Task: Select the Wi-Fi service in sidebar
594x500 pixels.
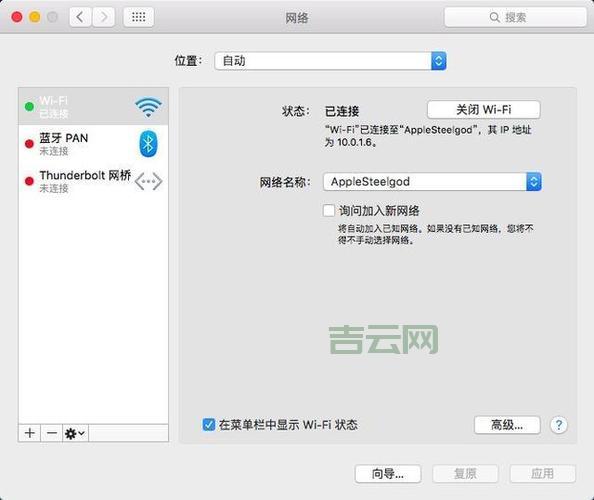Action: [x=93, y=106]
